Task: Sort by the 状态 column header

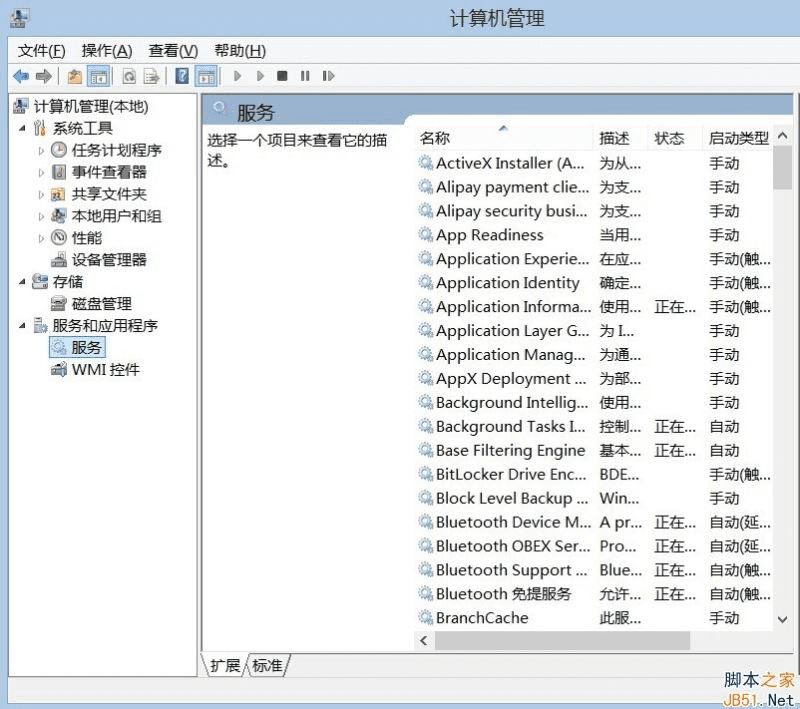Action: coord(674,138)
